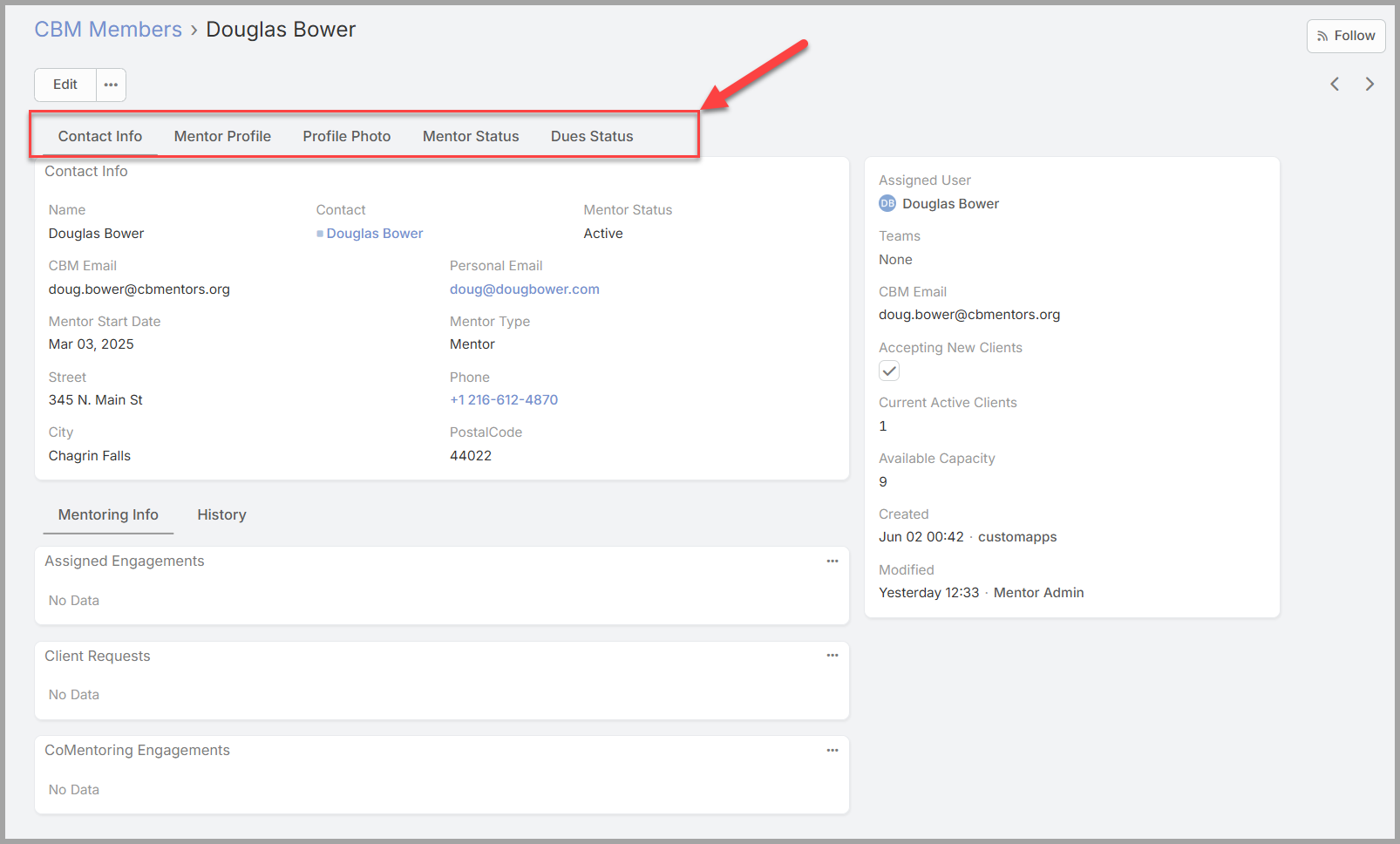
Task: Click Douglas Bower's assigned user avatar
Action: click(x=887, y=203)
